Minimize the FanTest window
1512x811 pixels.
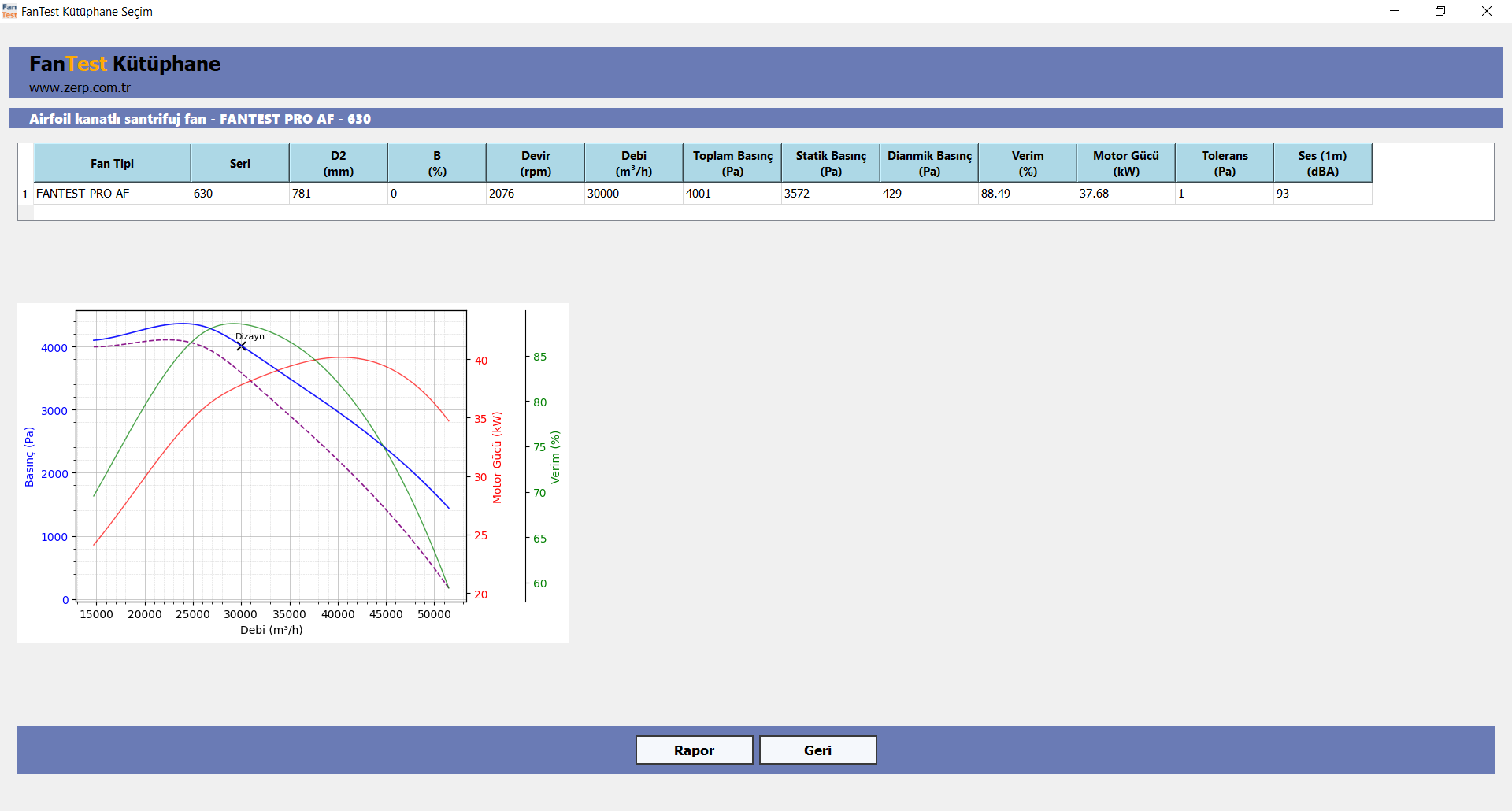click(1395, 11)
